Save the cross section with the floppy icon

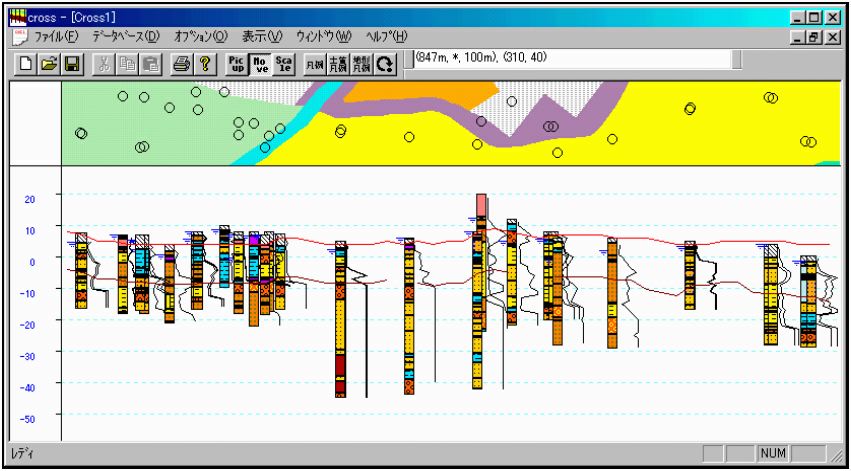point(71,65)
